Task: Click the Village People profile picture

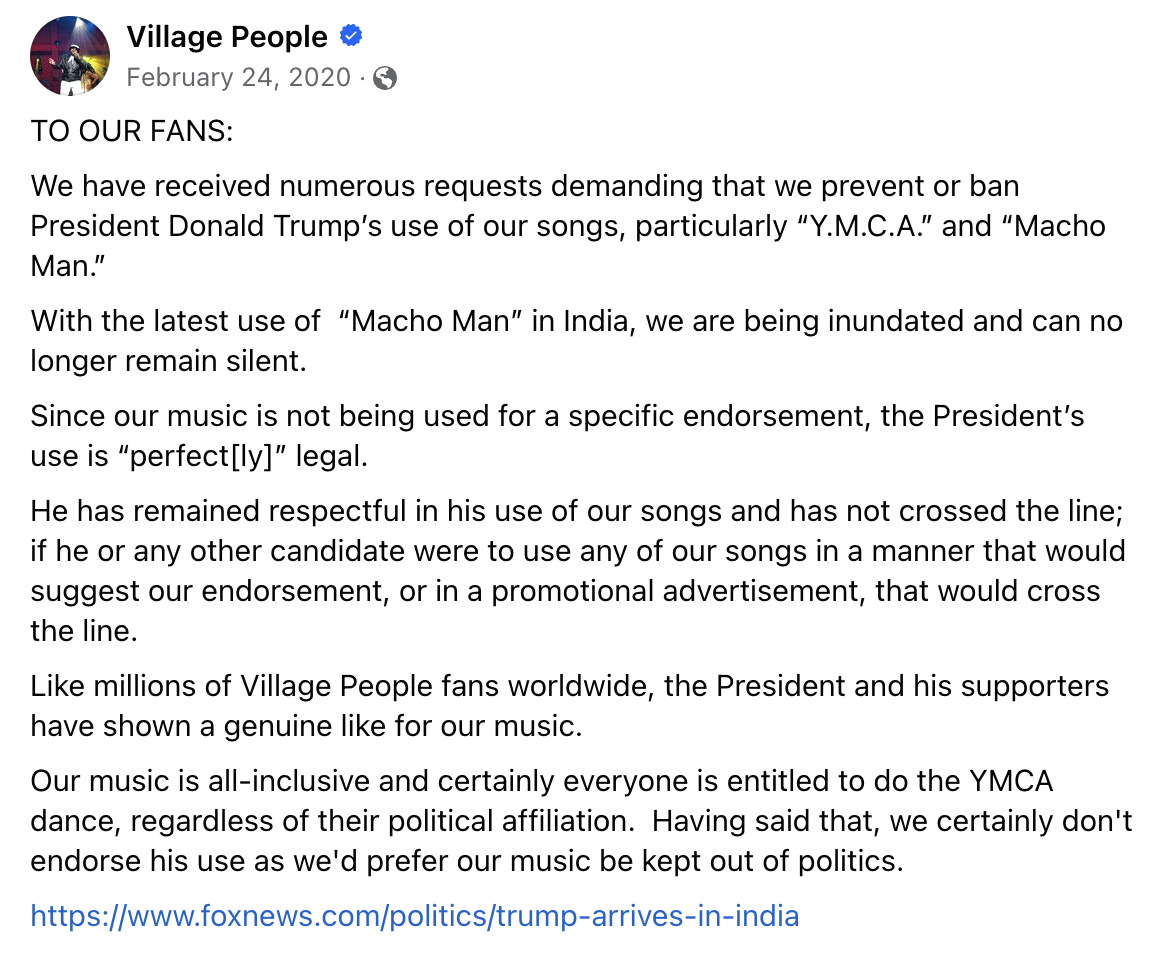Action: [70, 56]
